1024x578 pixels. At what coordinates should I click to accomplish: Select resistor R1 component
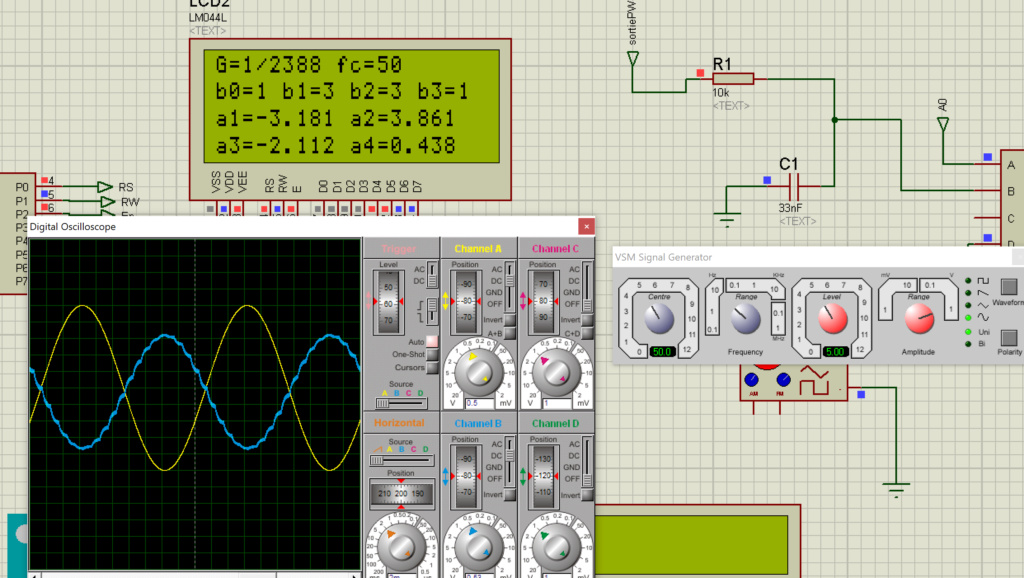733,79
